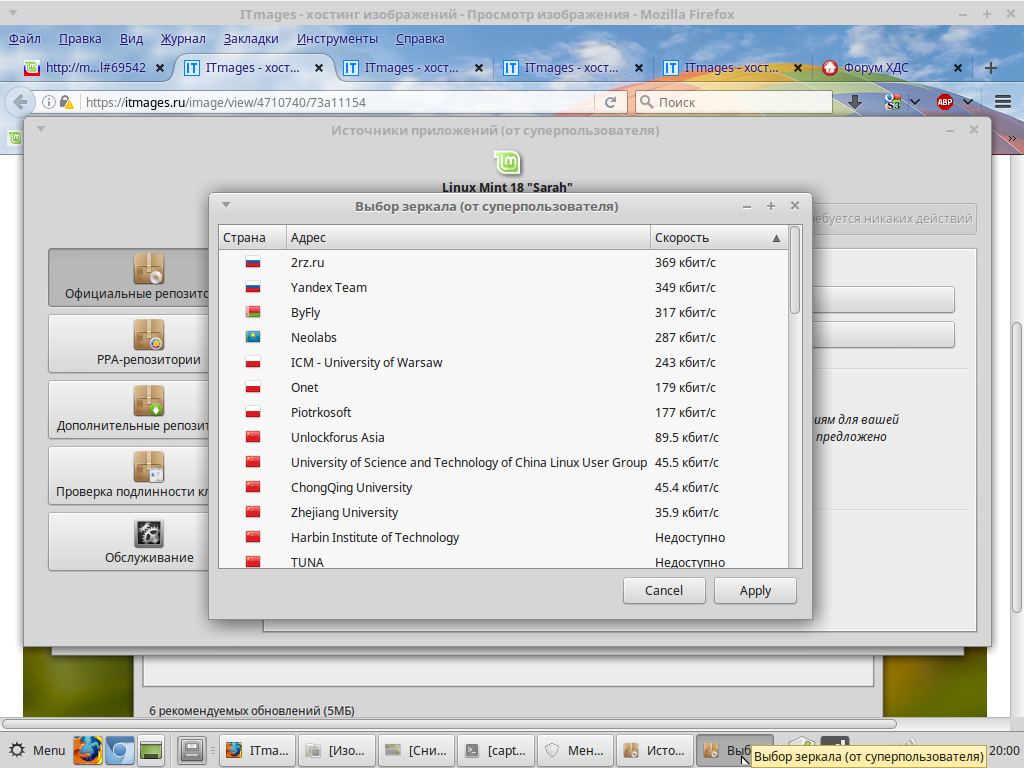
Task: Select the Yandex Team mirror row
Action: [x=328, y=287]
